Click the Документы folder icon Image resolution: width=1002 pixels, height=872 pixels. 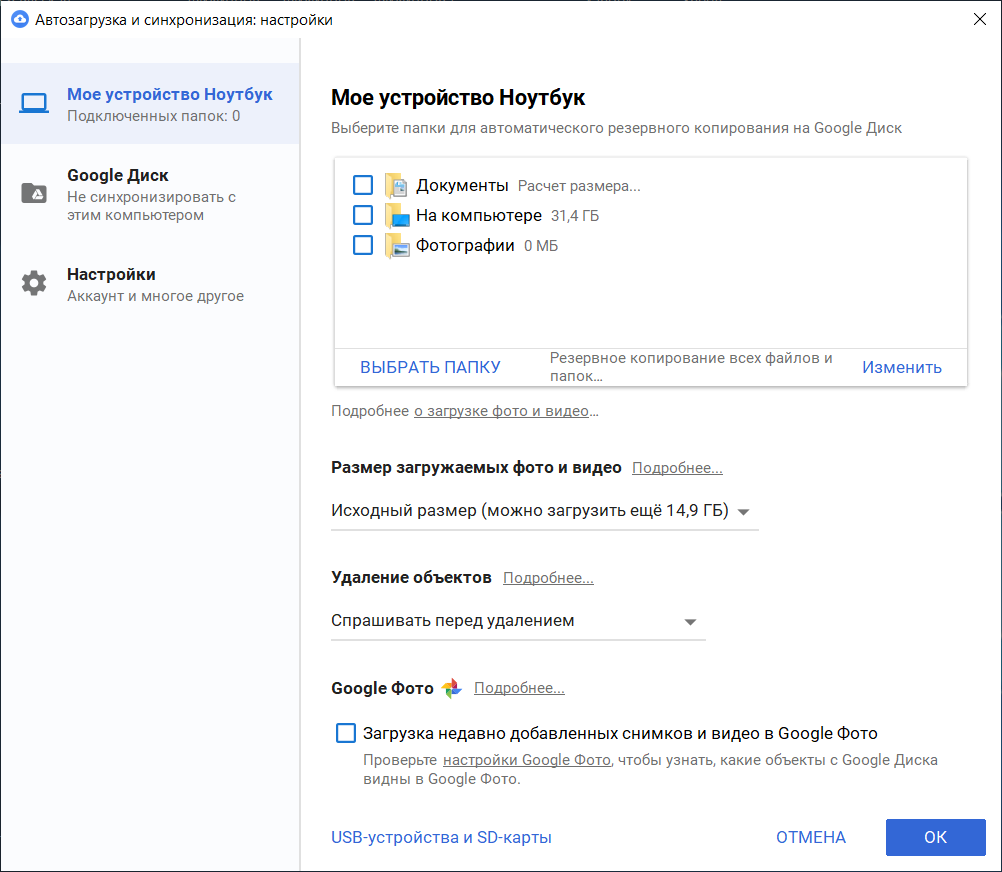click(397, 186)
